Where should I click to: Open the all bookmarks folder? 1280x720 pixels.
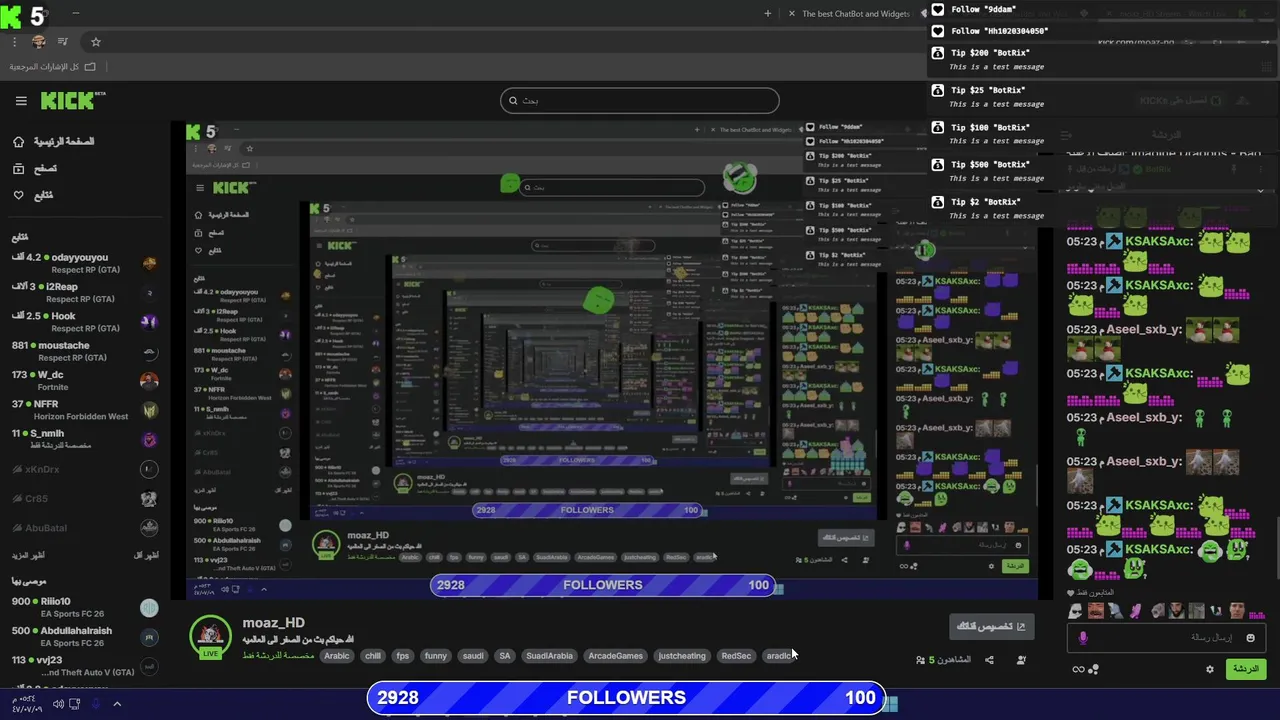pos(53,67)
